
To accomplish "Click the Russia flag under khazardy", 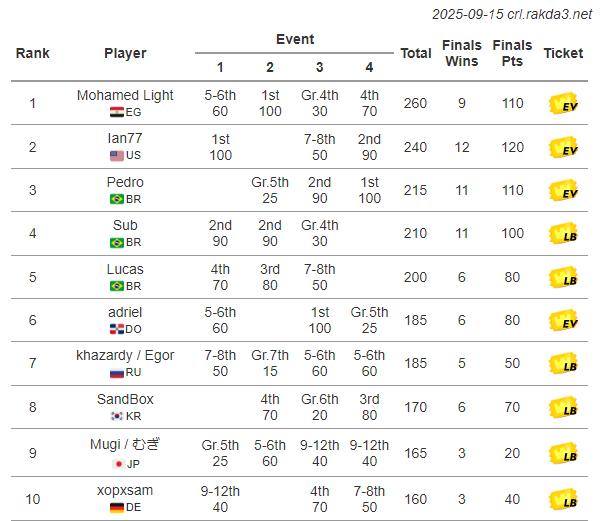I will [117, 372].
